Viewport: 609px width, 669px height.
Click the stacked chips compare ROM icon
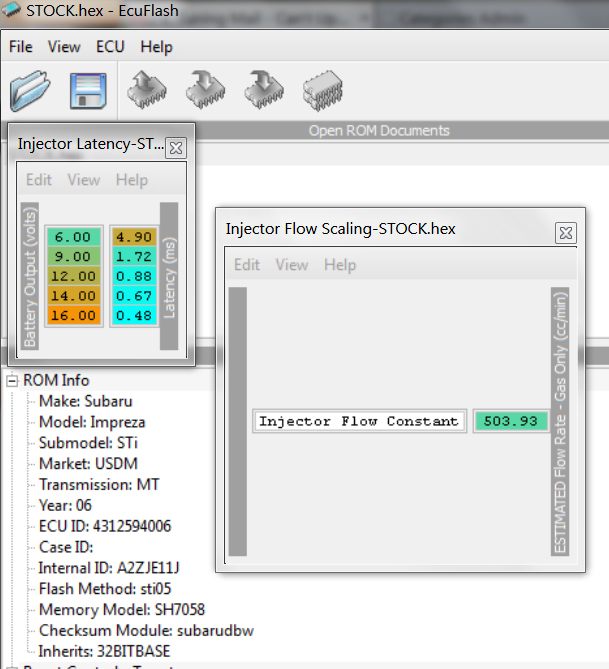tap(322, 89)
